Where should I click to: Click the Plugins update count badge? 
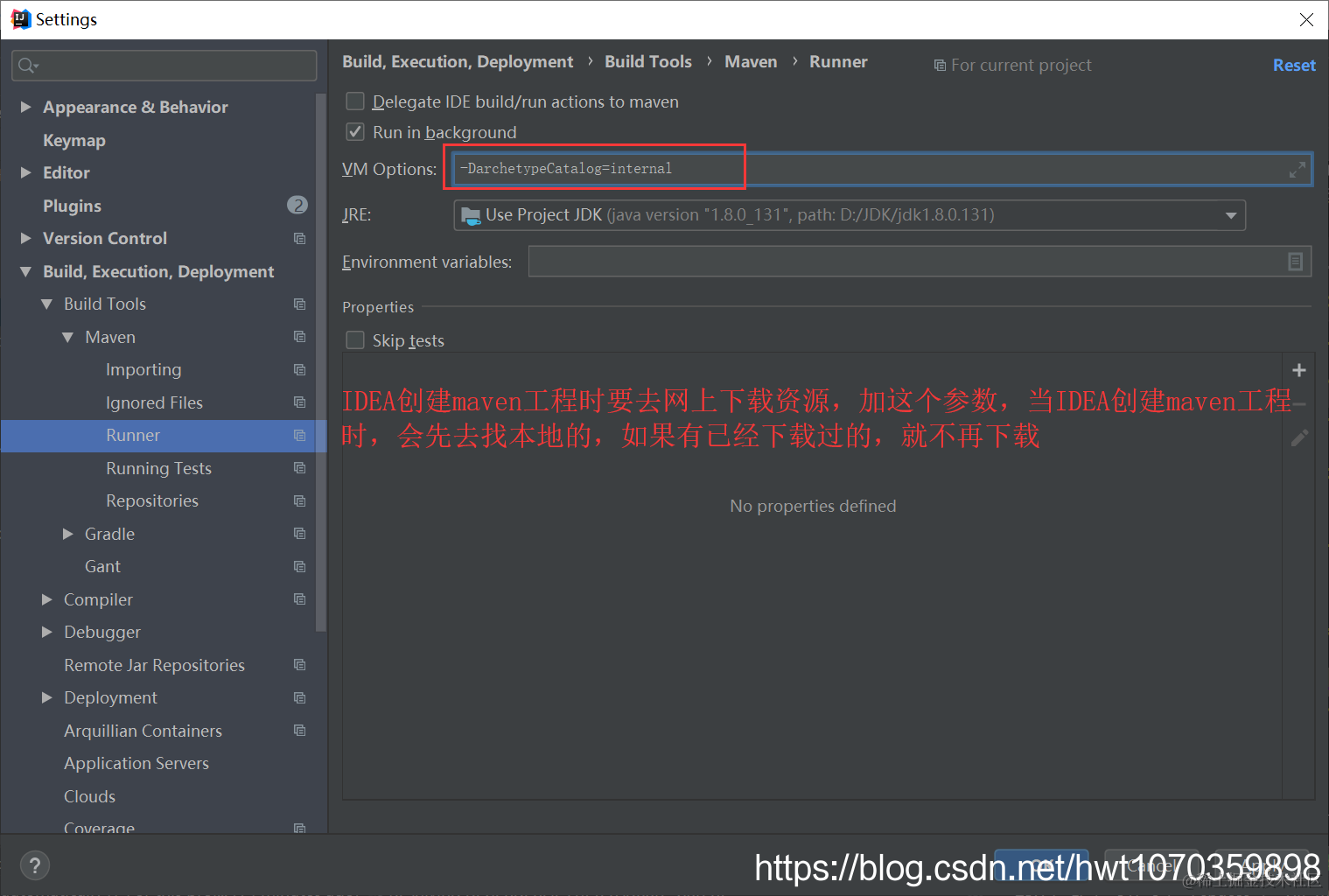[x=297, y=205]
